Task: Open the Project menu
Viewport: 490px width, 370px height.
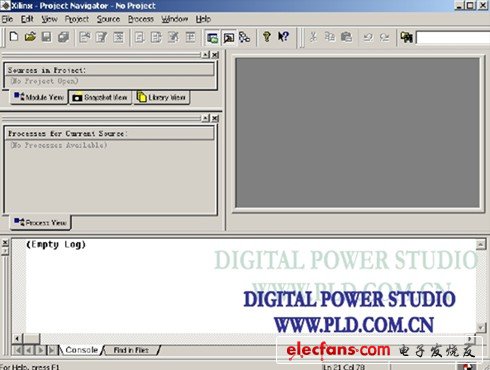Action: point(77,19)
